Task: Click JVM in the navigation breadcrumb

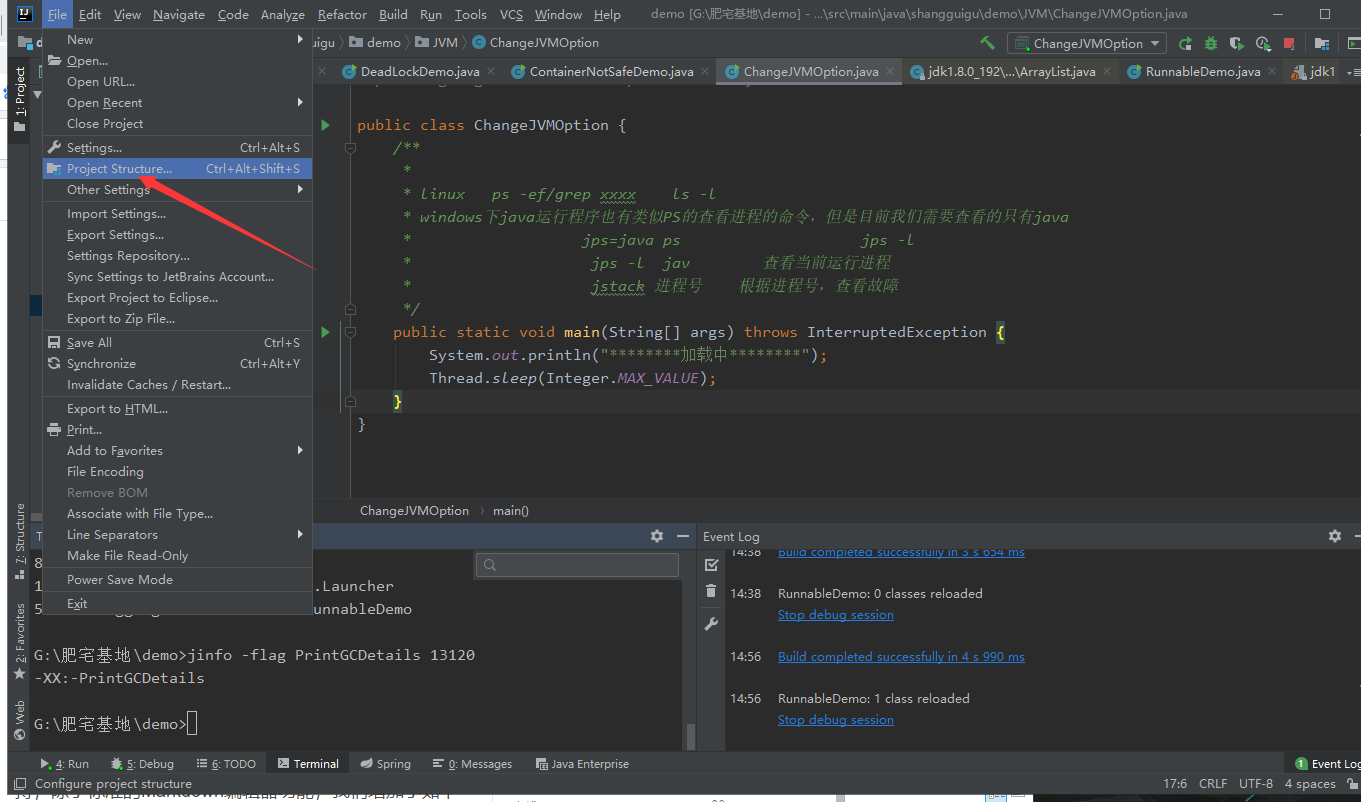Action: [x=437, y=43]
